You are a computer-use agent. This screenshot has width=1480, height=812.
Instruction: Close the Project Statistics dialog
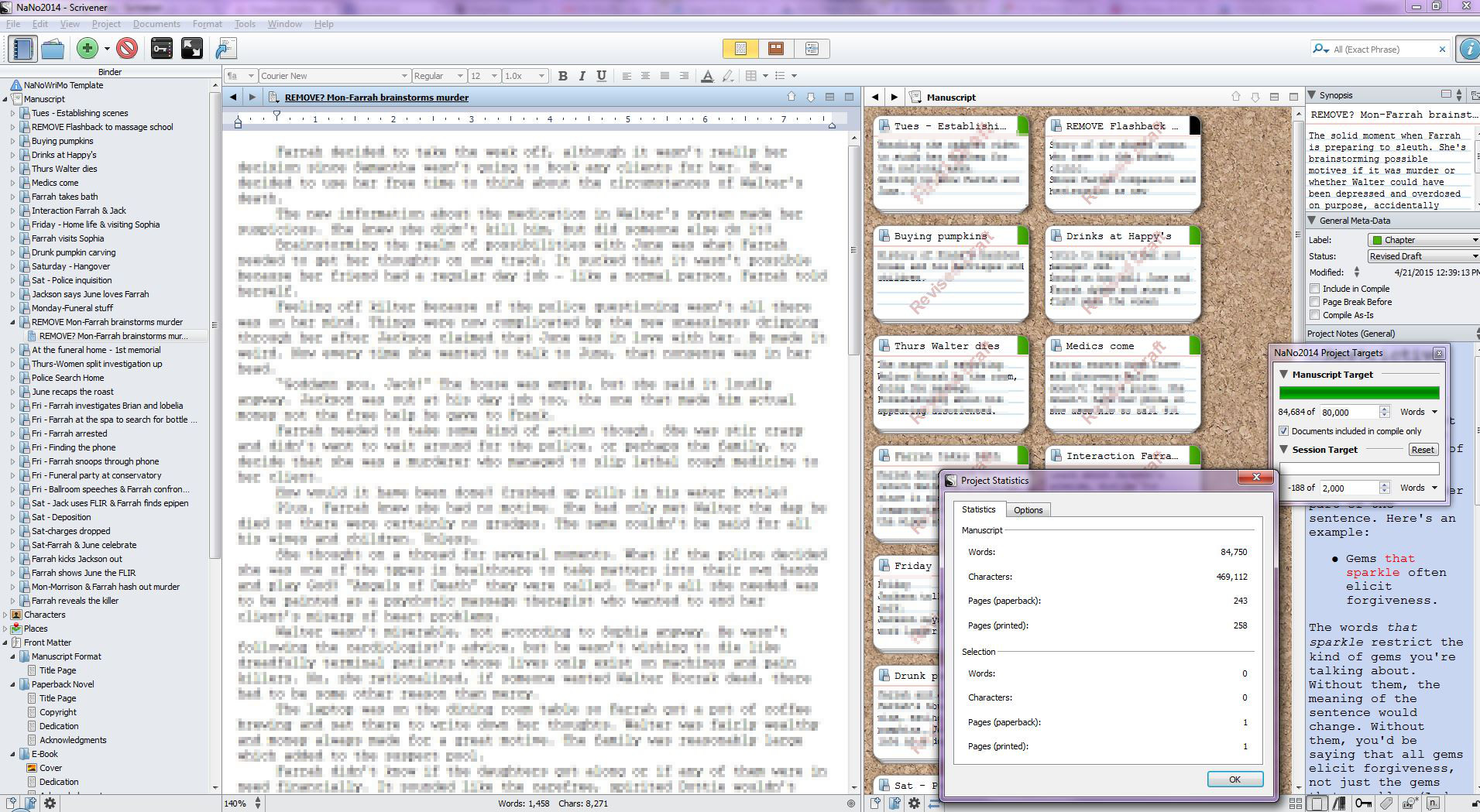1256,477
